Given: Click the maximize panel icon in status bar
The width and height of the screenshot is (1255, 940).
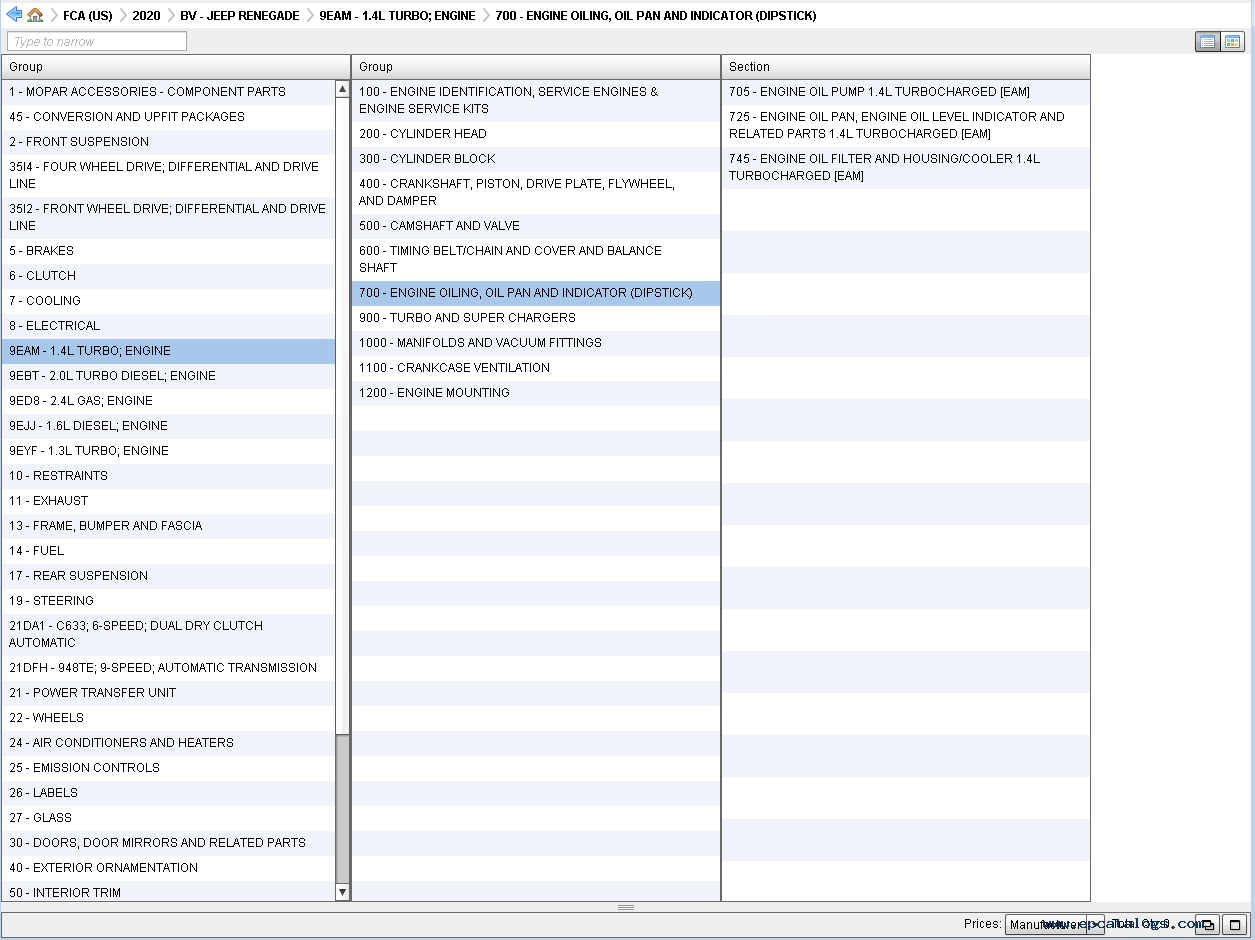Looking at the screenshot, I should pyautogui.click(x=1235, y=925).
